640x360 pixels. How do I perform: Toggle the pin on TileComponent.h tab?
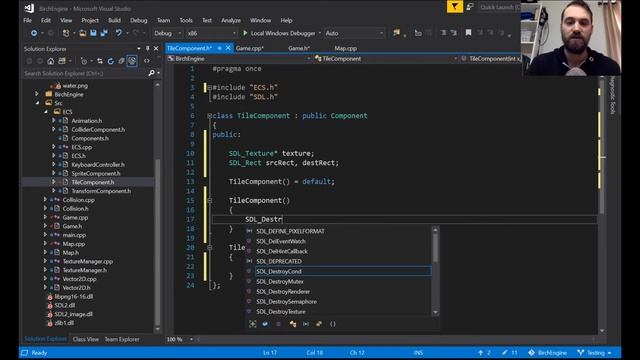click(220, 48)
